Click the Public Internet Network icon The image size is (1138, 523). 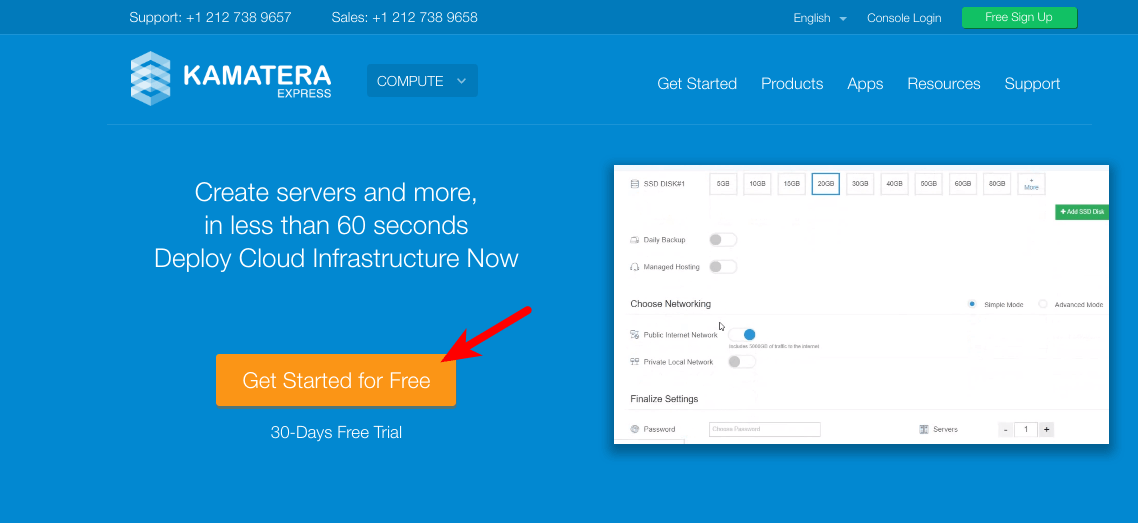pyautogui.click(x=635, y=335)
